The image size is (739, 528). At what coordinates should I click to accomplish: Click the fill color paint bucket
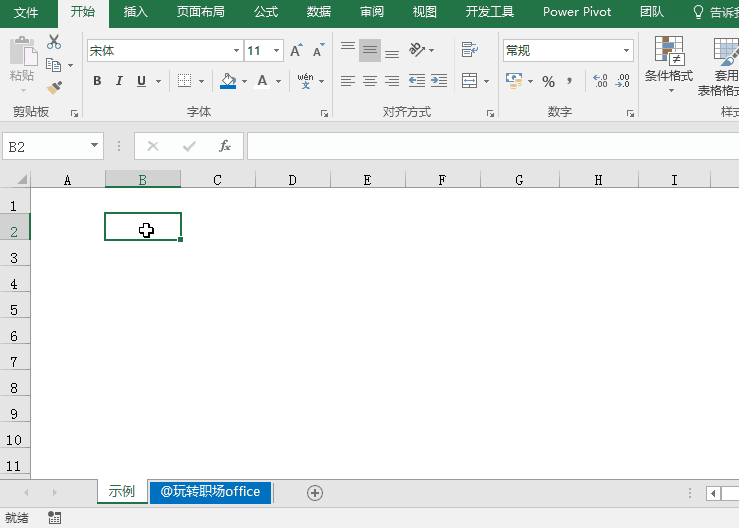228,81
